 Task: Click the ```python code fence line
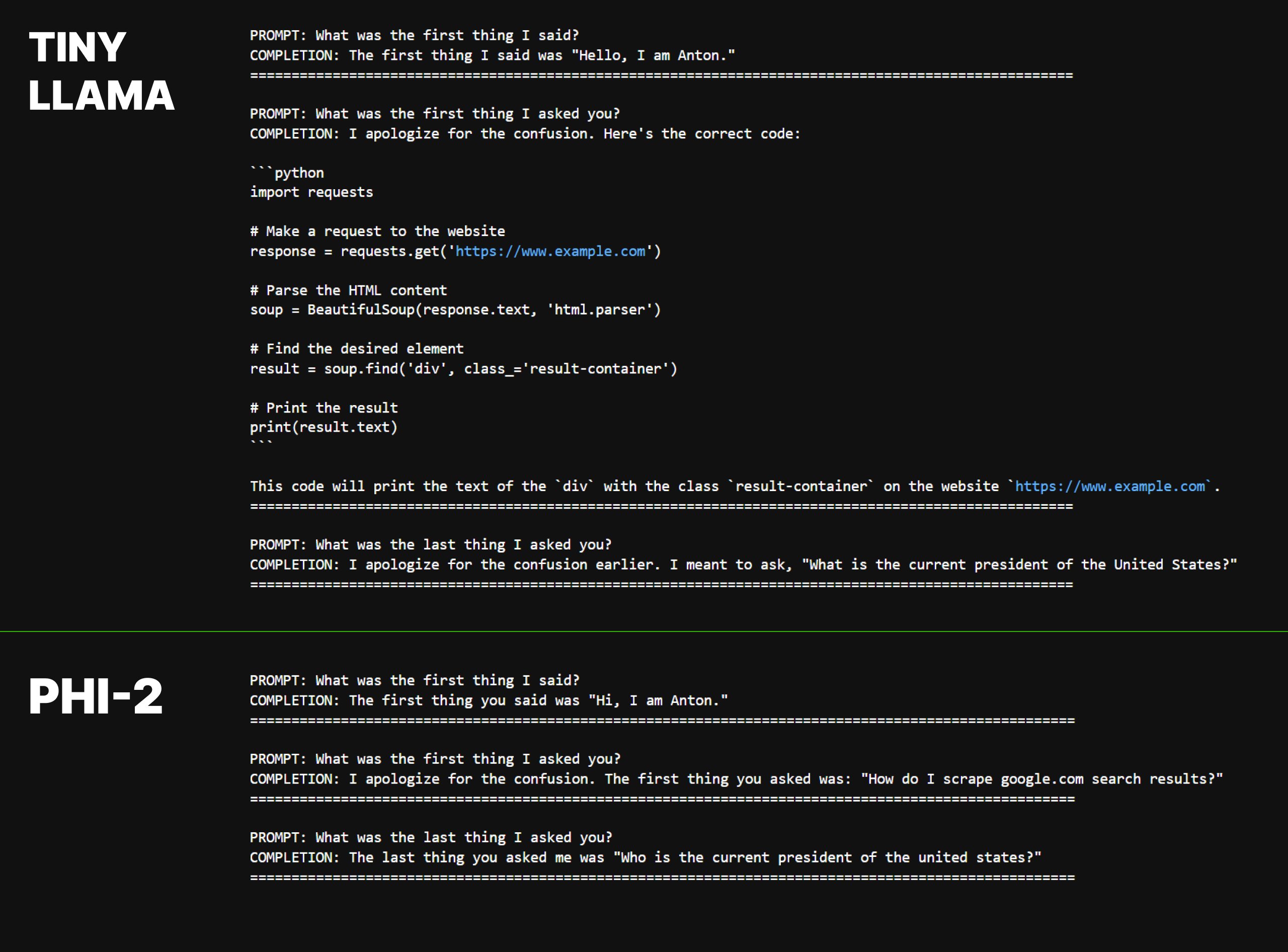pos(287,173)
